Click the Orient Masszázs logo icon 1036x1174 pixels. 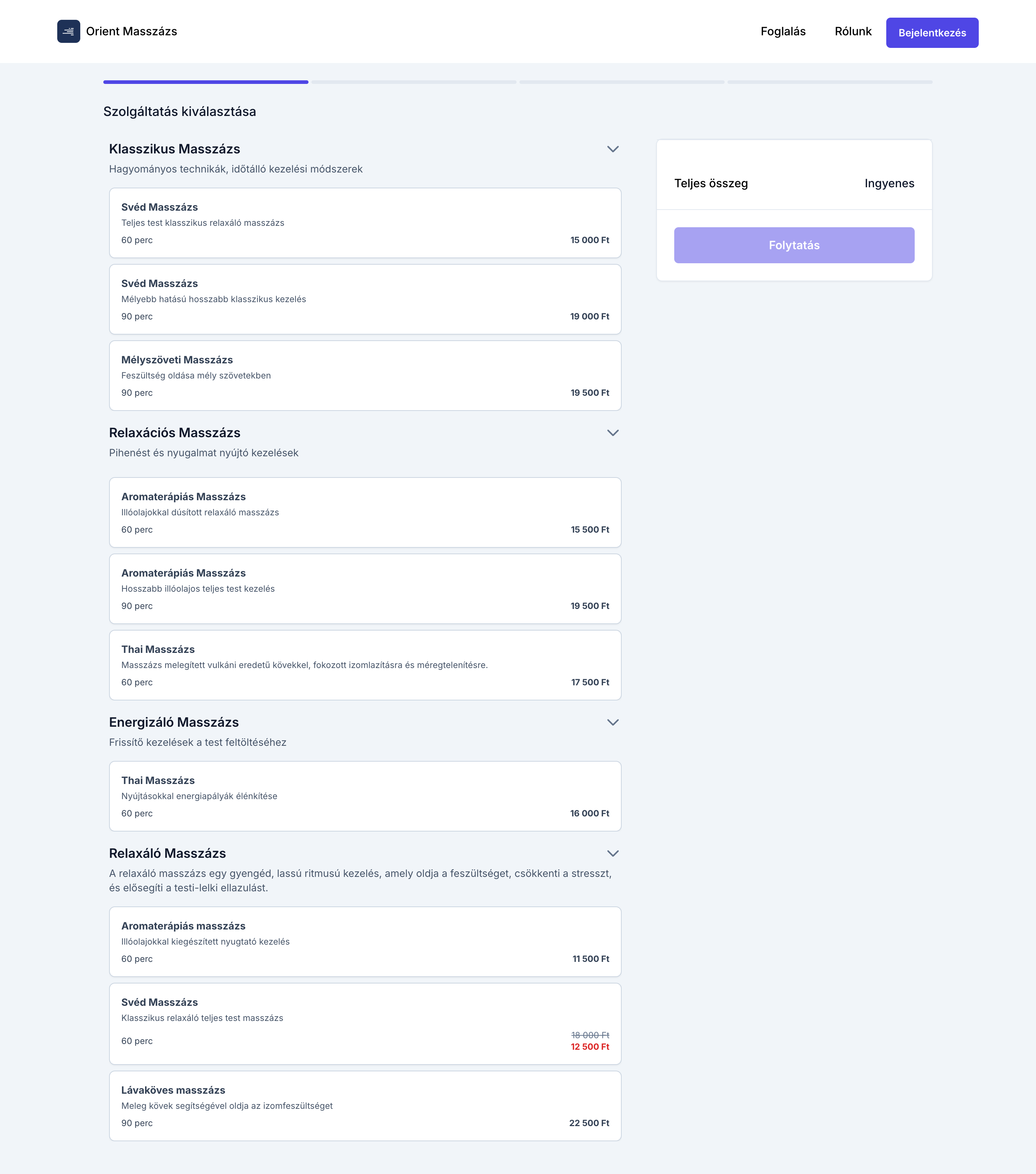pyautogui.click(x=68, y=32)
